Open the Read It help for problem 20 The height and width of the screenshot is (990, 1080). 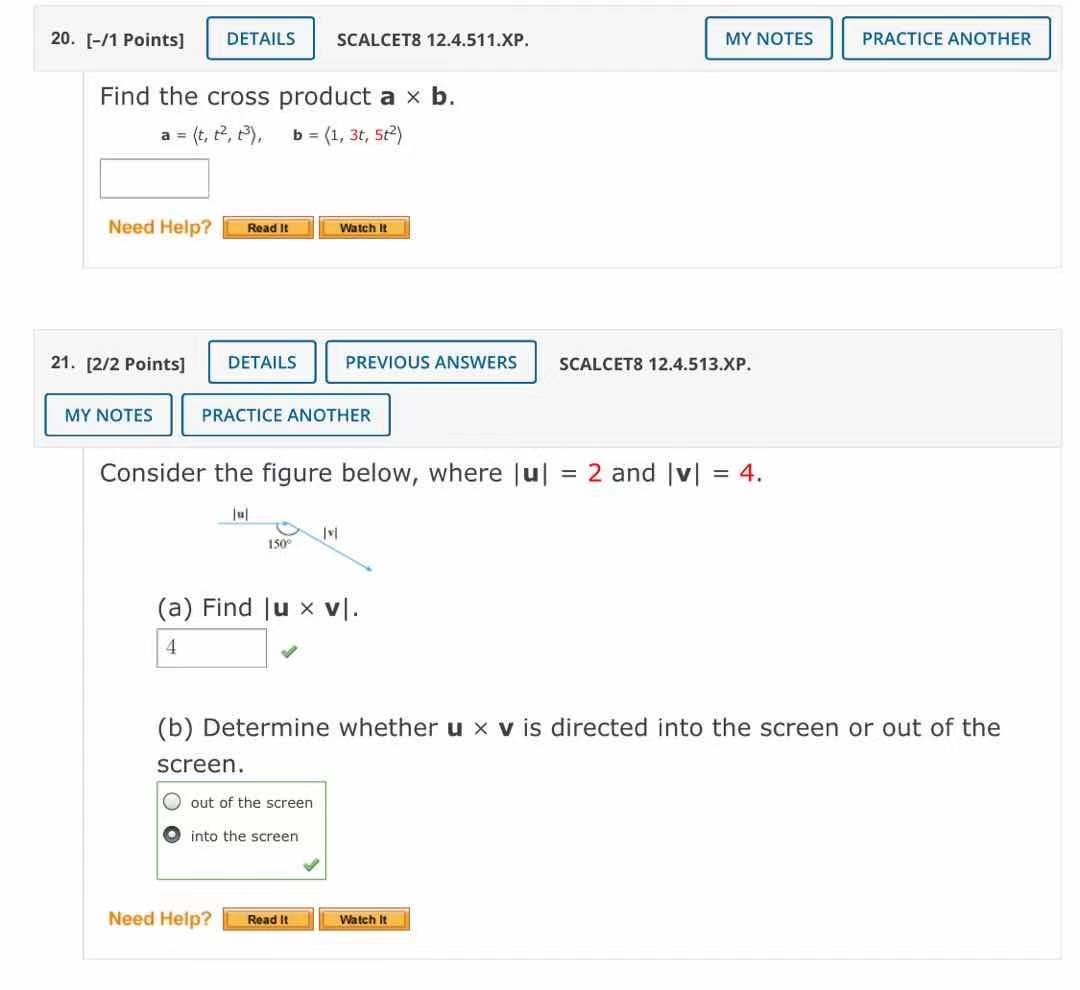(266, 227)
